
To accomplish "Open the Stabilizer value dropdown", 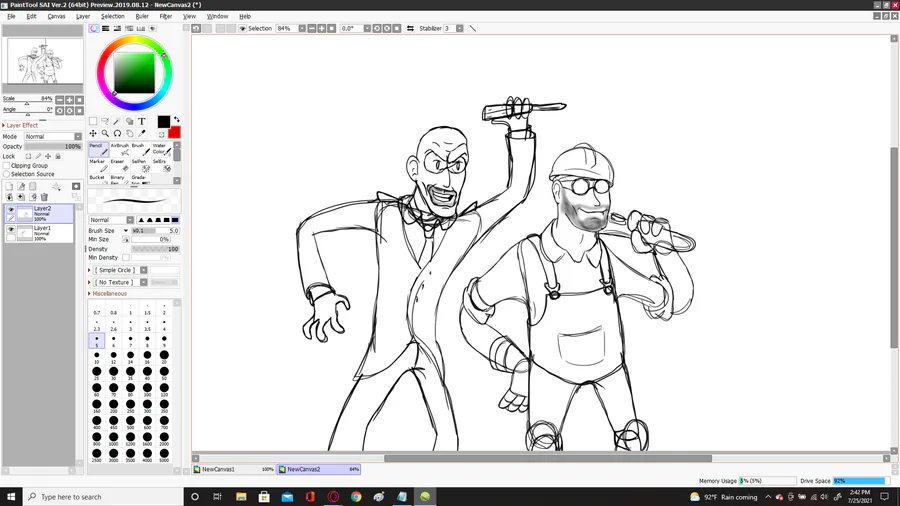I will coord(460,28).
